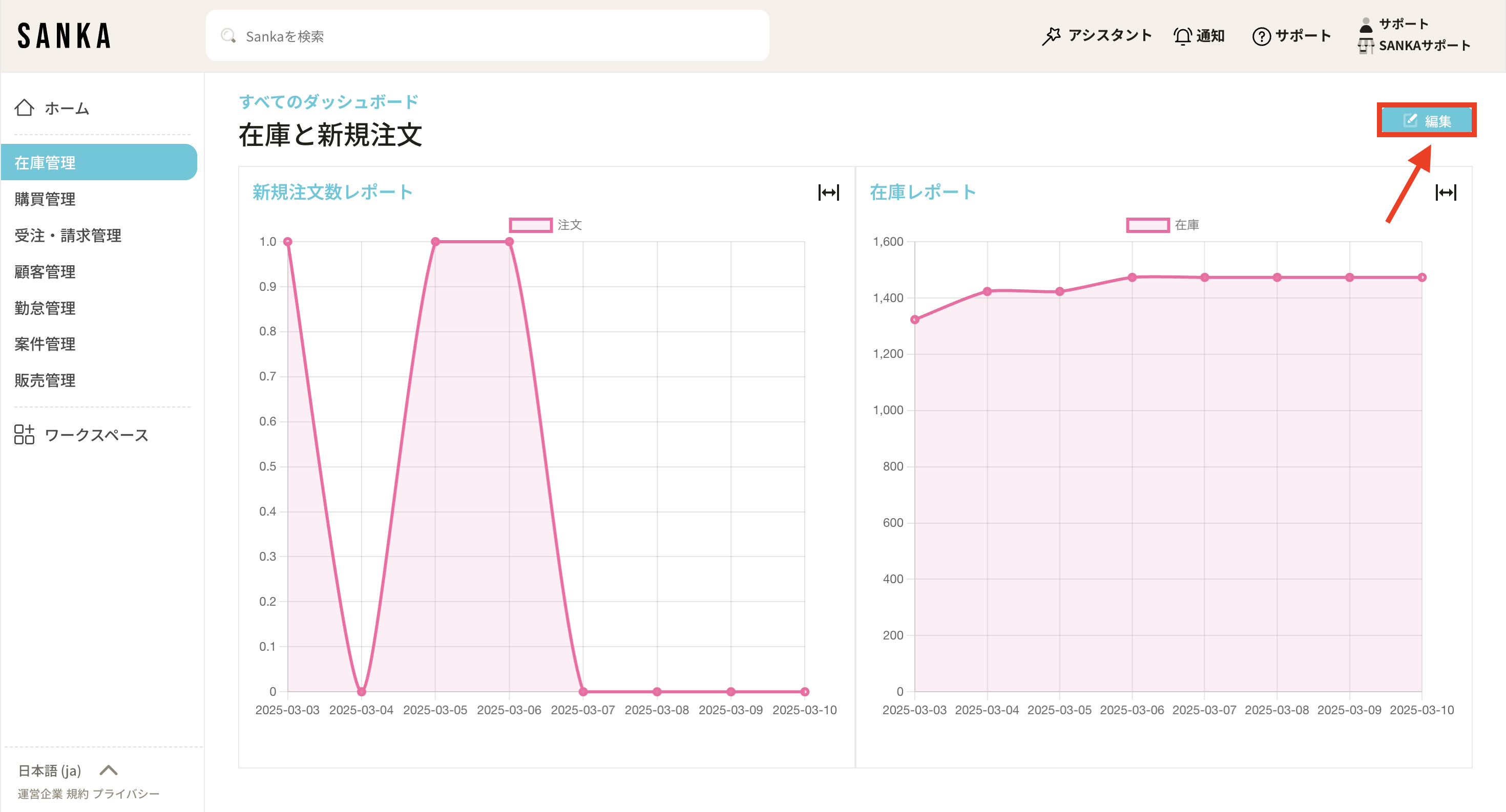This screenshot has height=812, width=1506.
Task: Click the home house icon
Action: point(24,108)
